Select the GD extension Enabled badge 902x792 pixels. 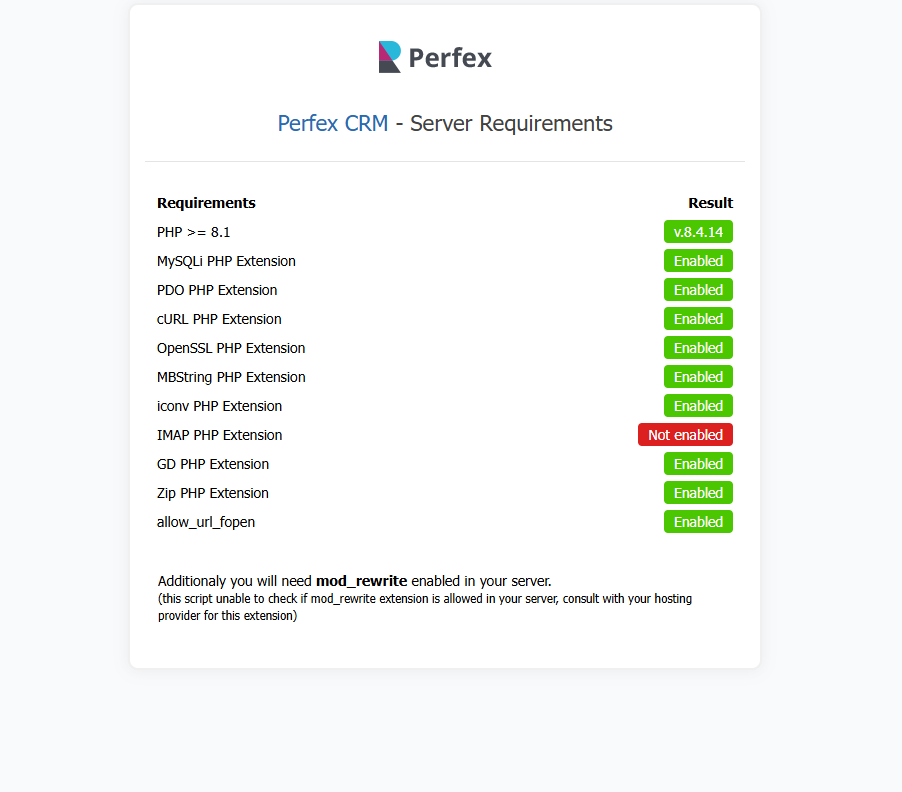[x=698, y=464]
